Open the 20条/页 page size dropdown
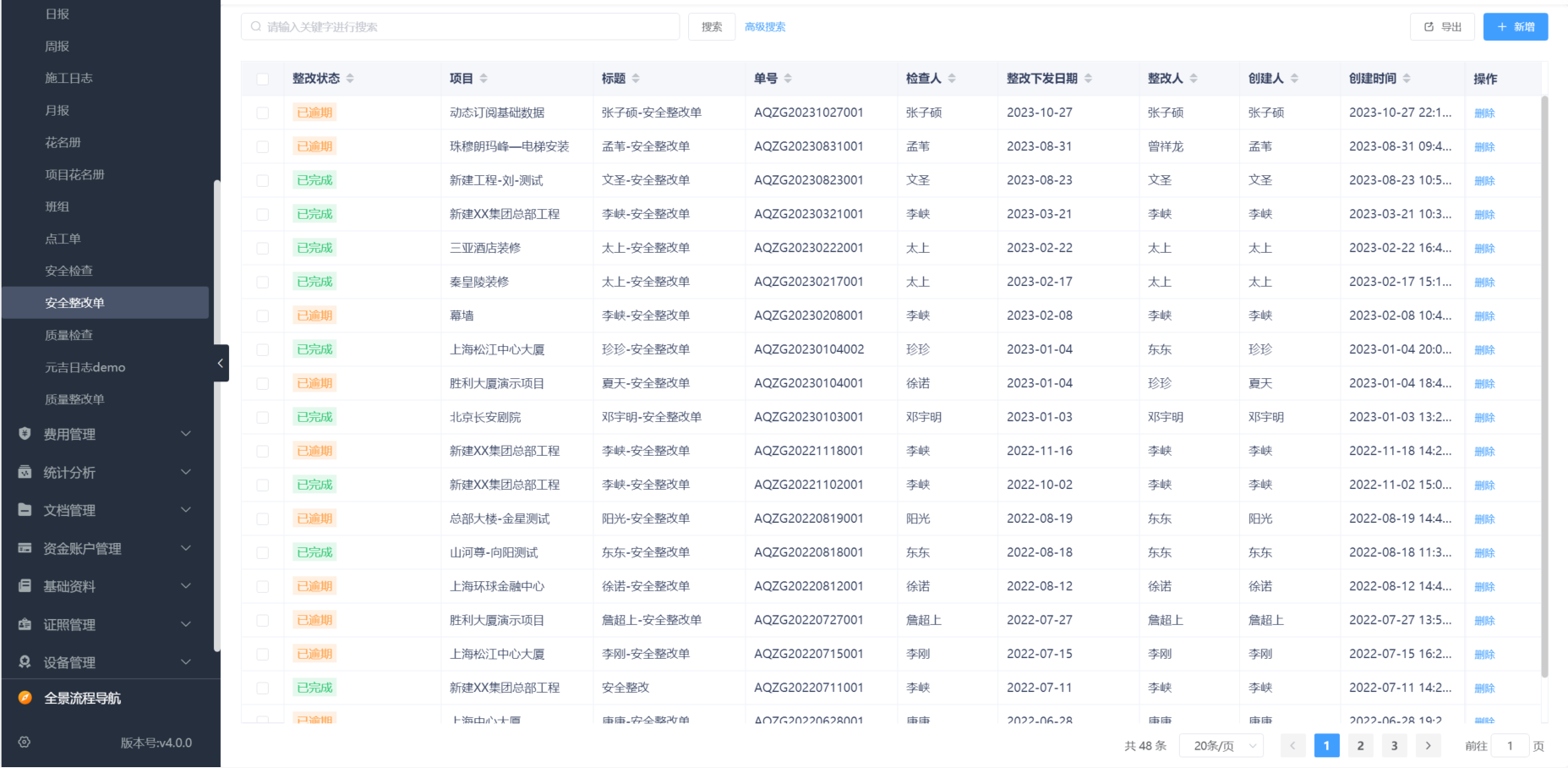Image resolution: width=1568 pixels, height=768 pixels. pyautogui.click(x=1220, y=745)
